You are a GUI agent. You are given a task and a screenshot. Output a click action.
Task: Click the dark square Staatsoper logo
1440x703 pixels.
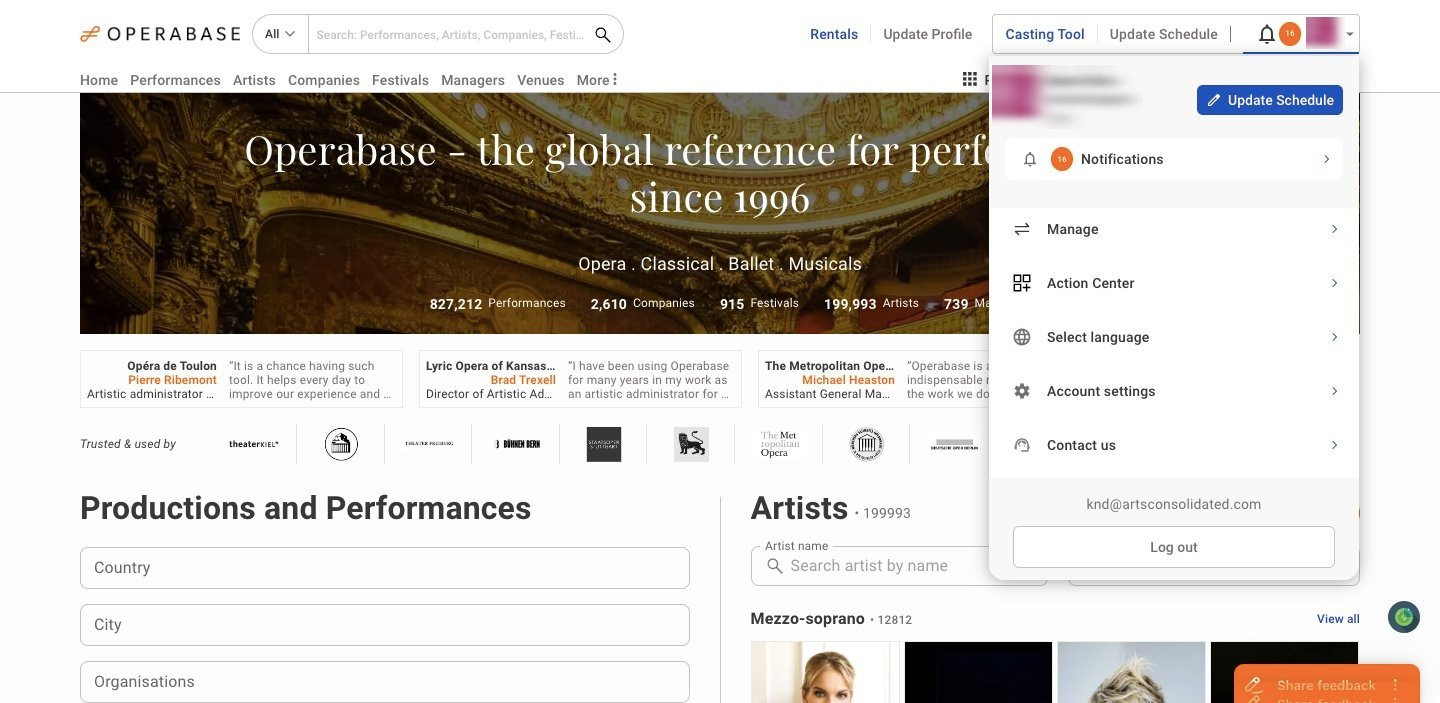tap(604, 444)
